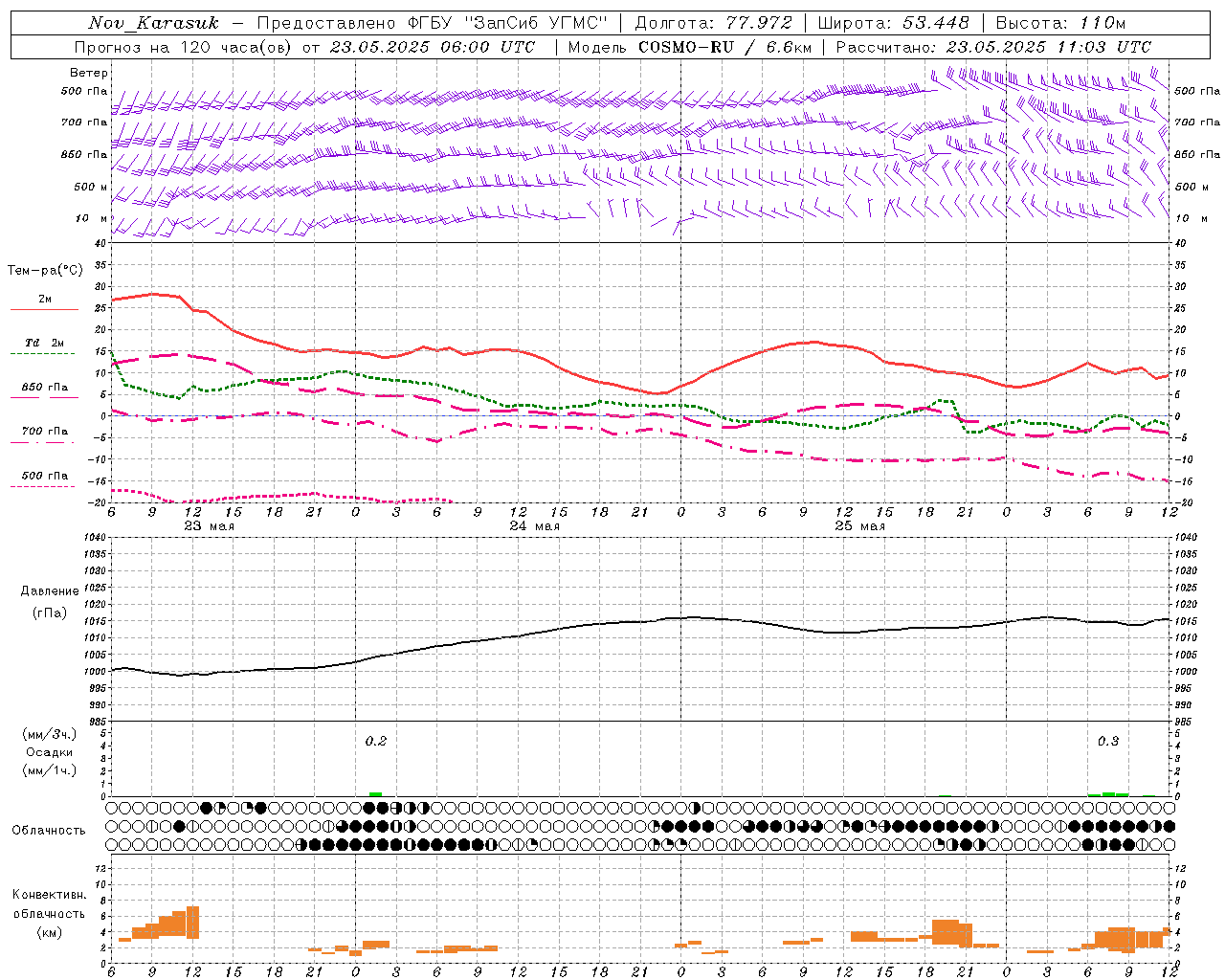Click the tallest orange convective bar on 23 мая
Image resolution: width=1225 pixels, height=980 pixels.
tap(192, 923)
